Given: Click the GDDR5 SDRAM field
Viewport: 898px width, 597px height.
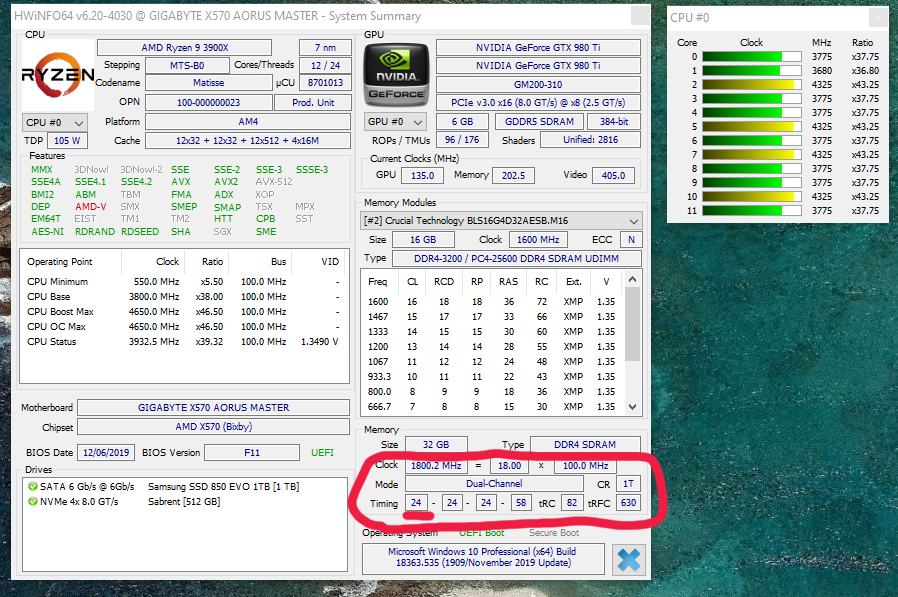Looking at the screenshot, I should (x=539, y=121).
